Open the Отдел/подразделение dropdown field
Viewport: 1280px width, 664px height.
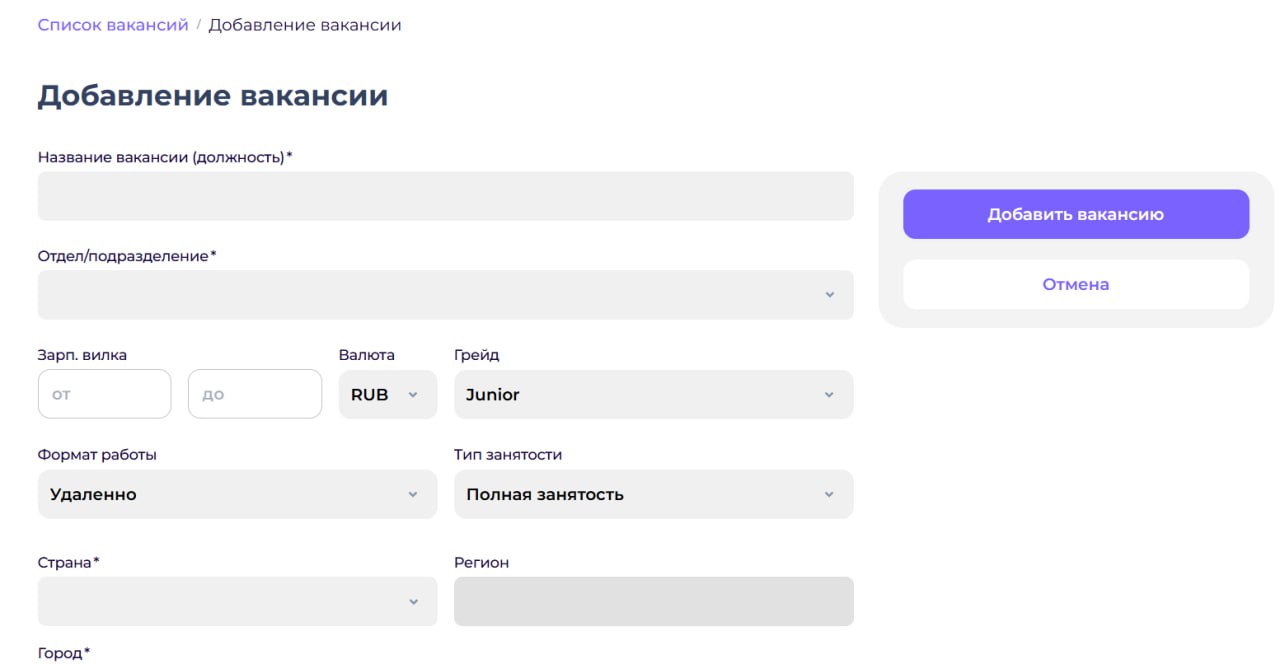(430, 295)
